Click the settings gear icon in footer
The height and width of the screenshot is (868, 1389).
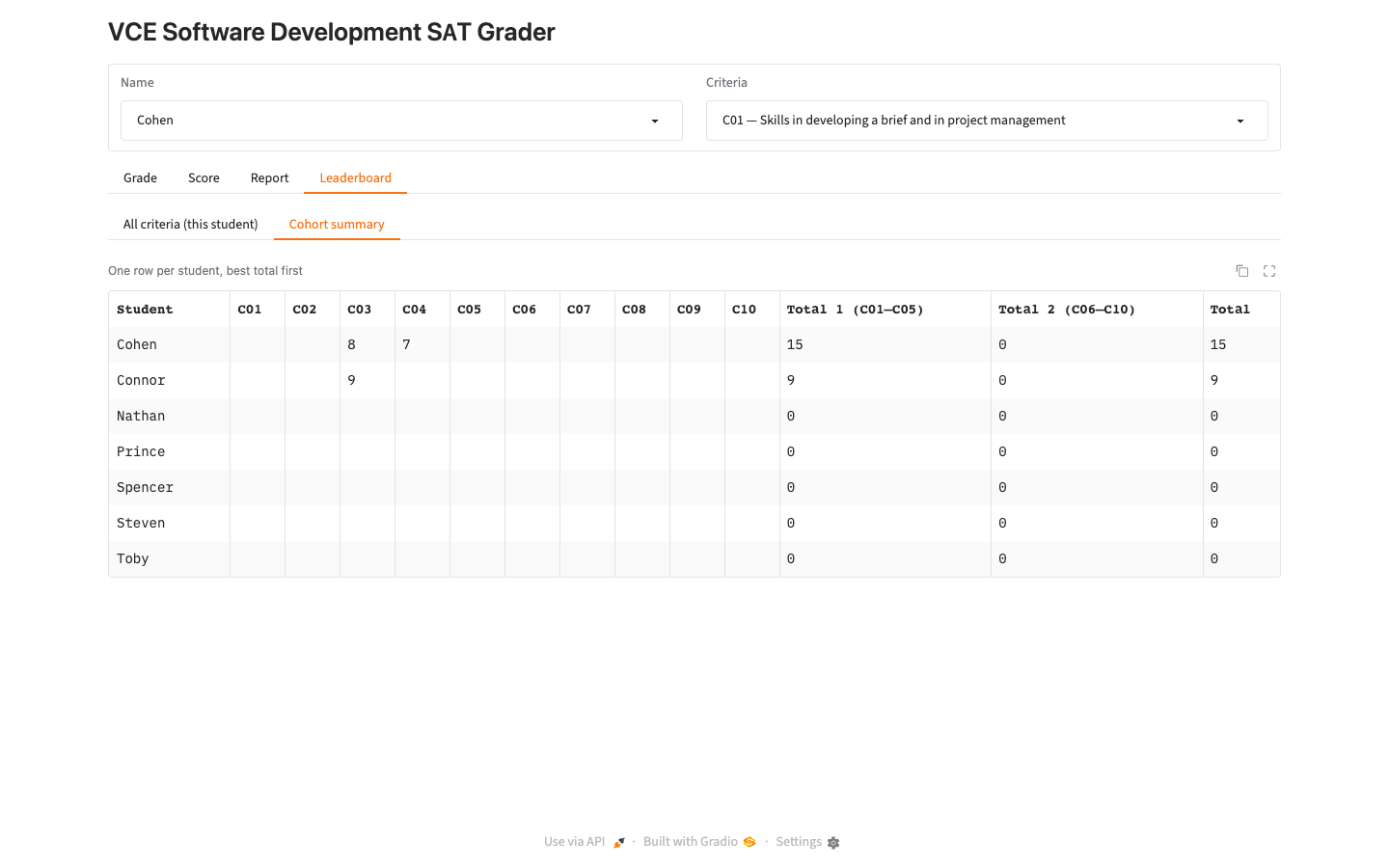(833, 842)
